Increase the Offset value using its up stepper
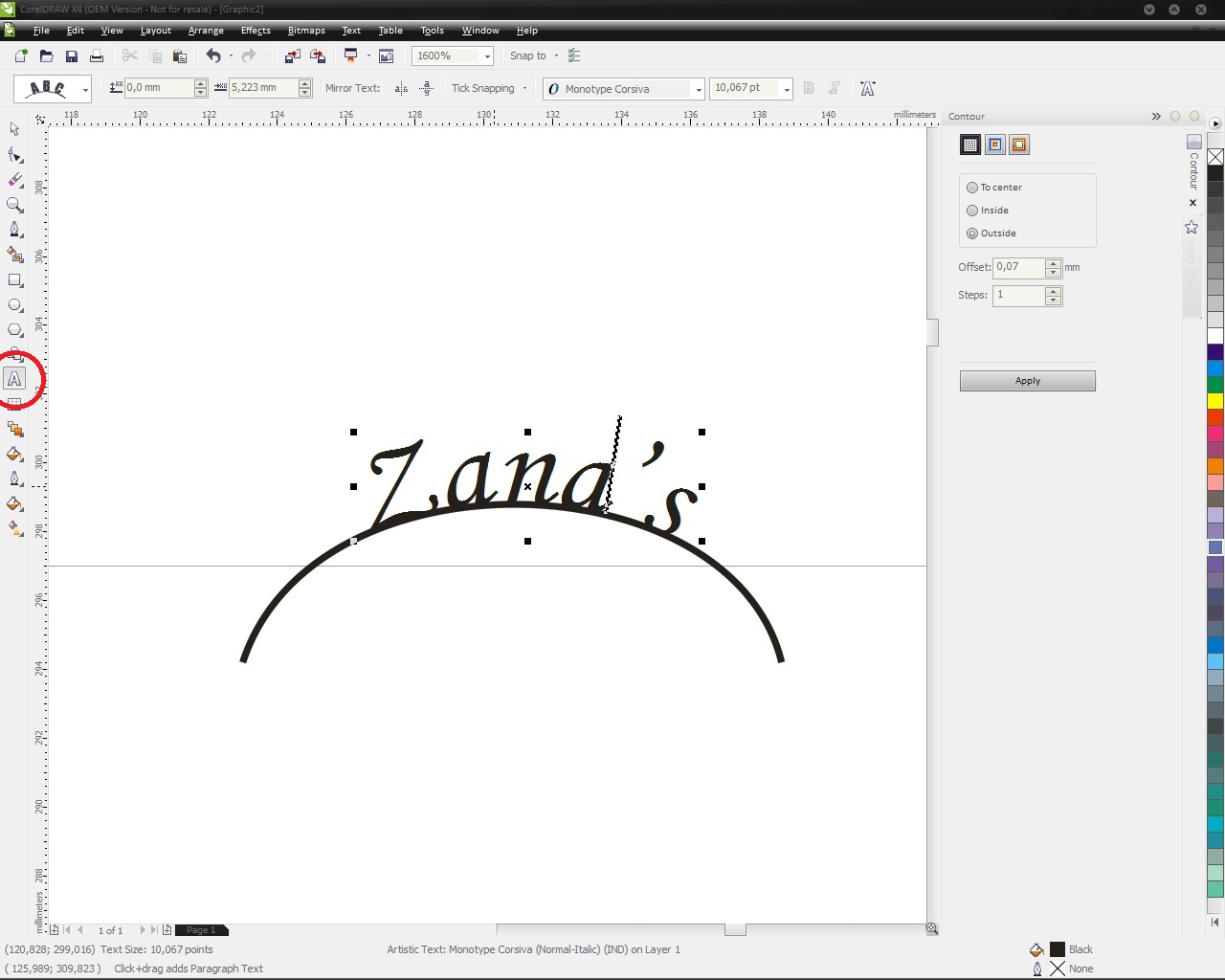The image size is (1225, 980). coord(1053,263)
